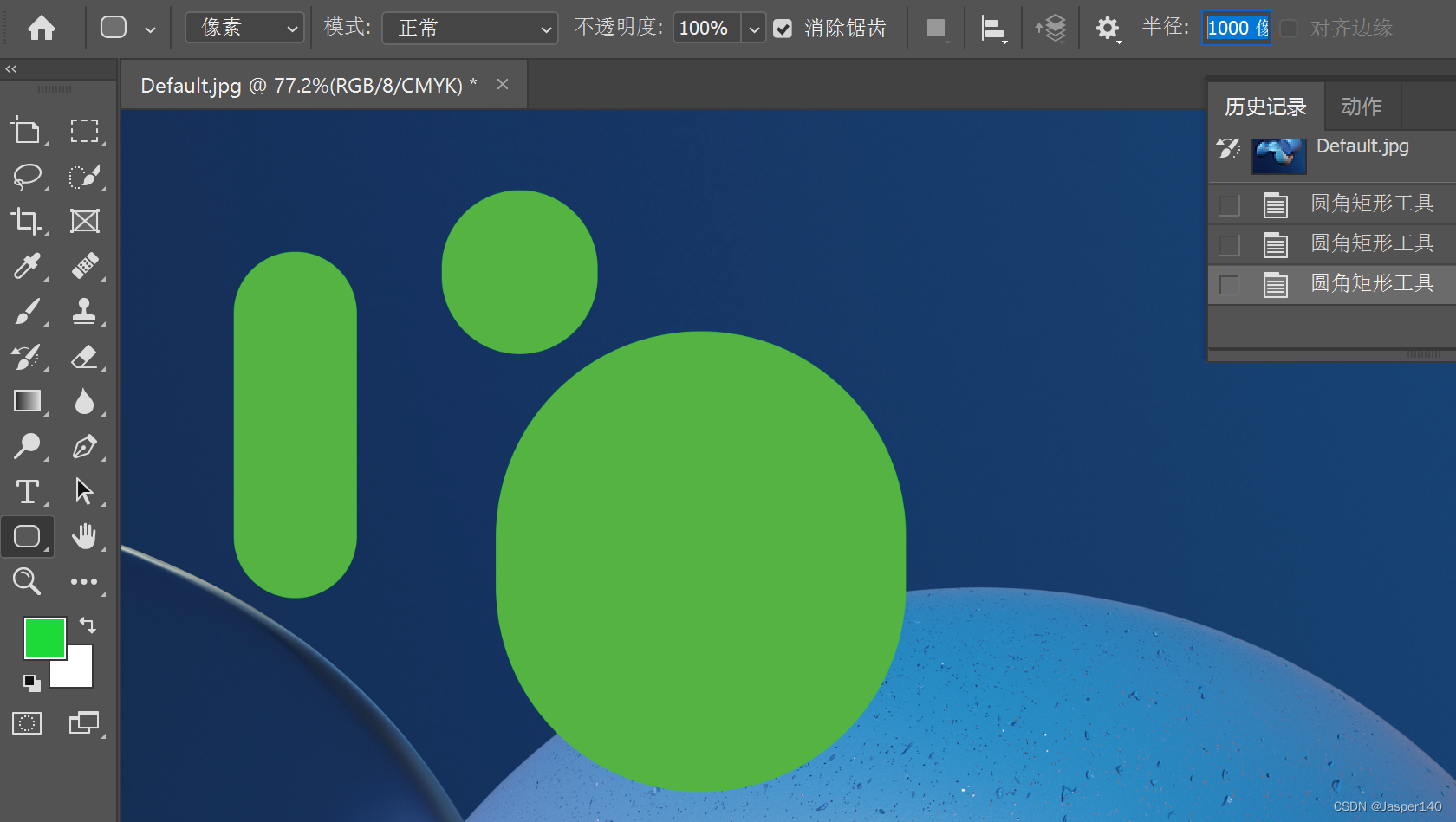
Task: Toggle history brush source on third 圆角矩形工具
Action: point(1229,285)
